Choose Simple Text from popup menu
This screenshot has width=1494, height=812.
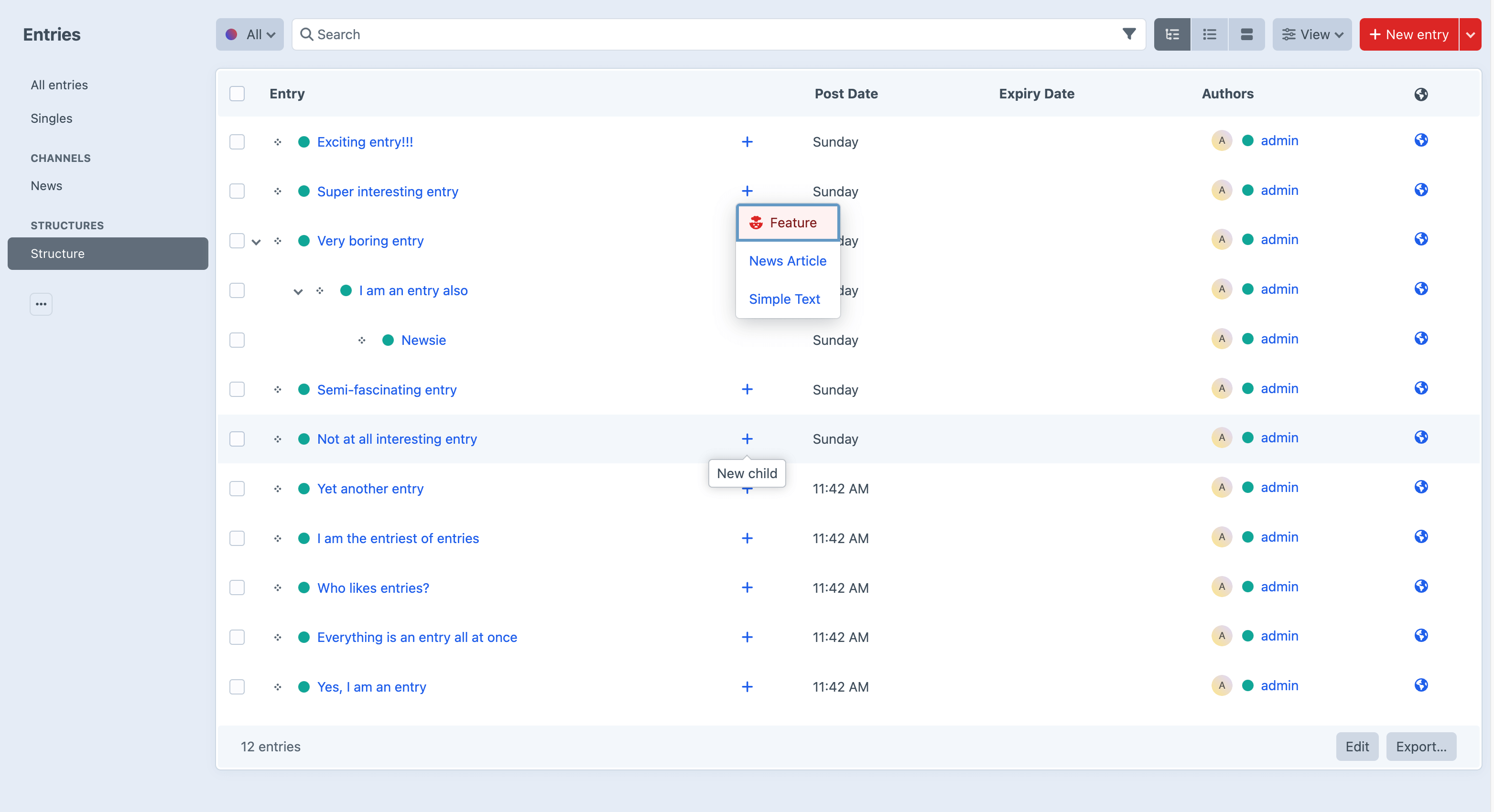(784, 299)
